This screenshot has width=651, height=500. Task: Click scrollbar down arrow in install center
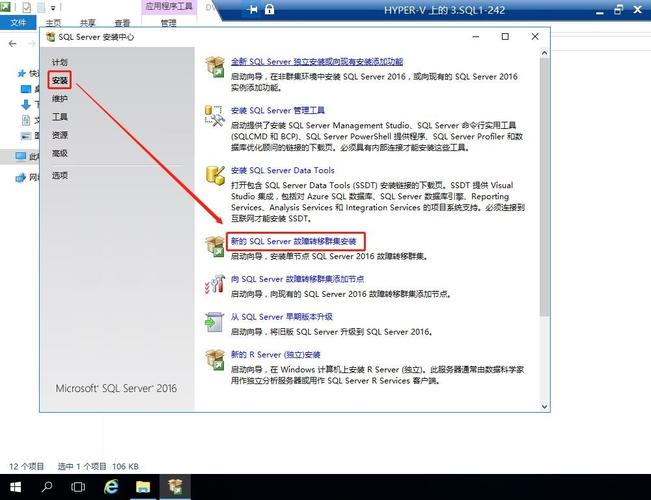[x=544, y=407]
